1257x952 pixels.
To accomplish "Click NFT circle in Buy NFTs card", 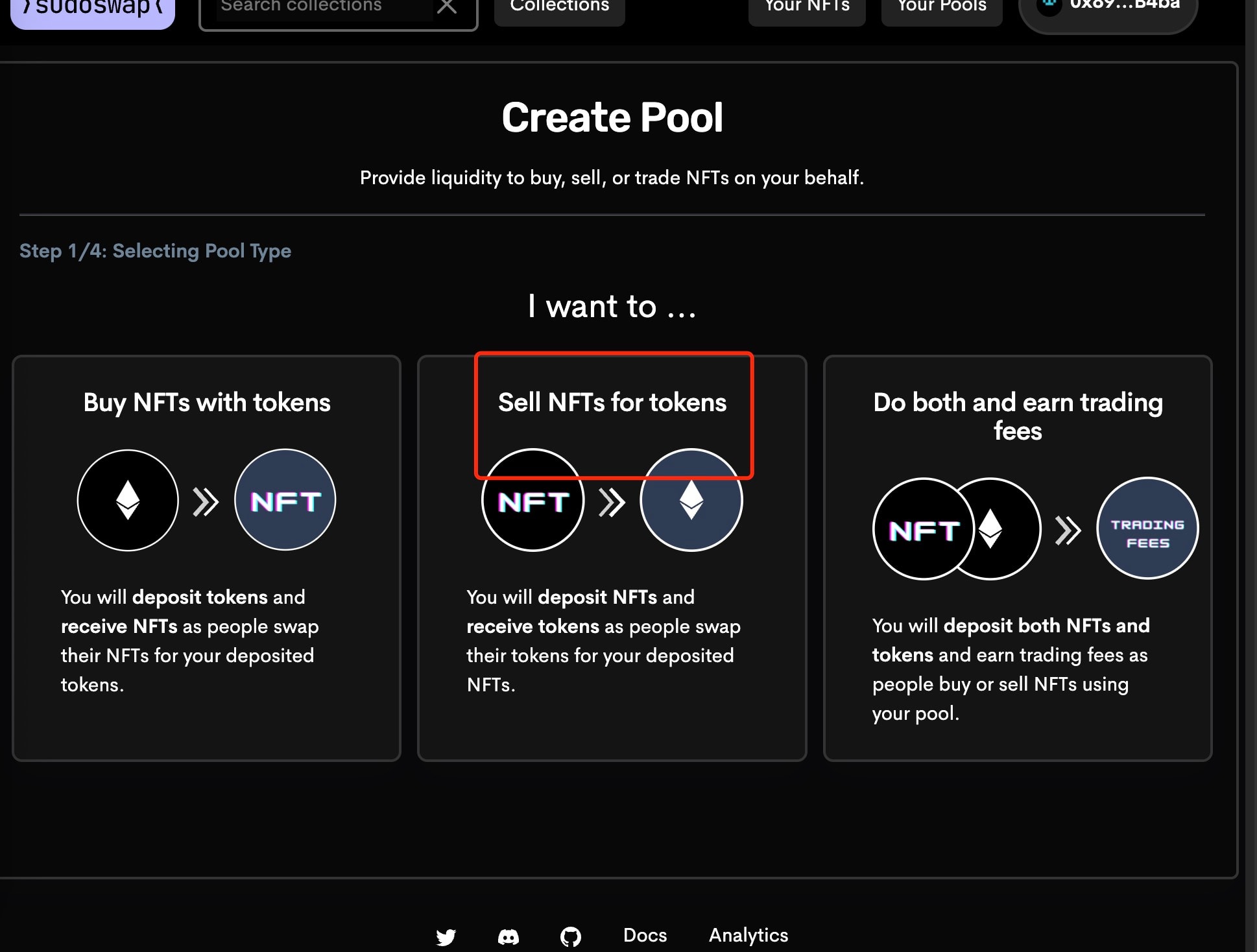I will [x=285, y=500].
